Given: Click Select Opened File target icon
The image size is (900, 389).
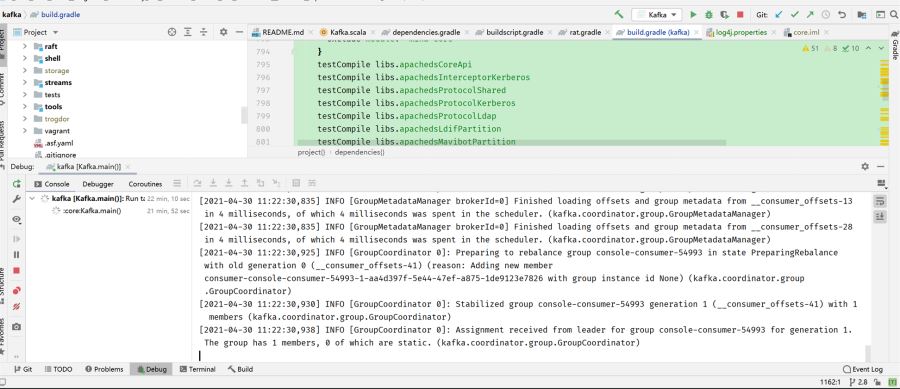Looking at the screenshot, I should click(172, 32).
